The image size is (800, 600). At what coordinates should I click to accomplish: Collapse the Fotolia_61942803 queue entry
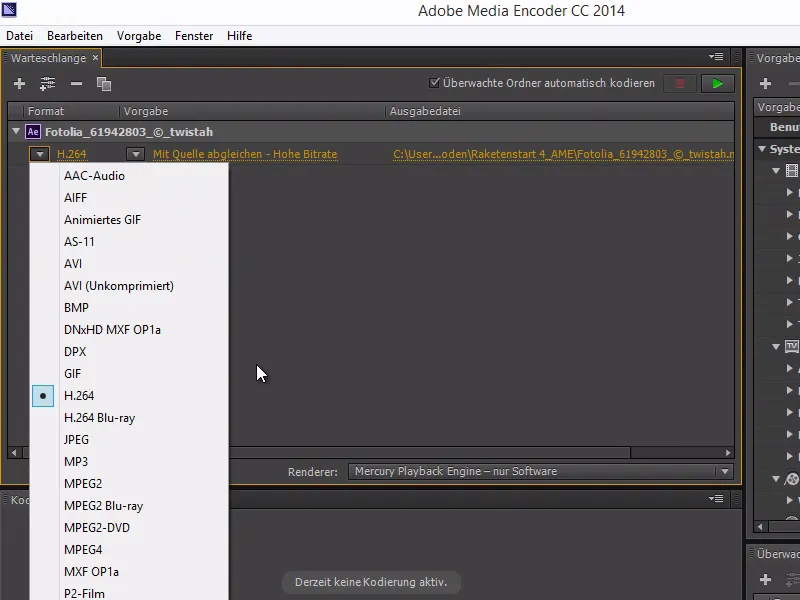click(16, 131)
